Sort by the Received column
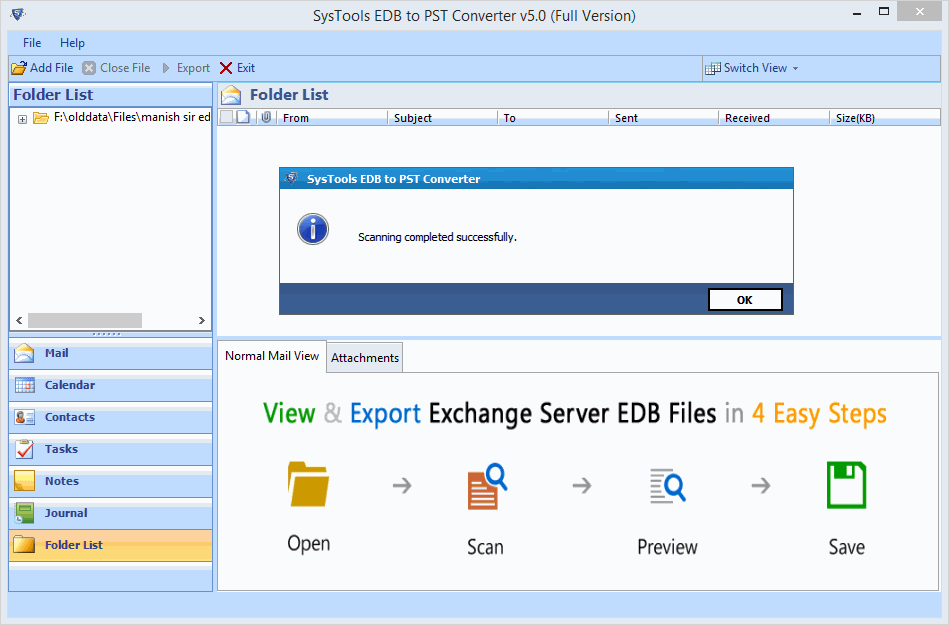 coord(774,118)
